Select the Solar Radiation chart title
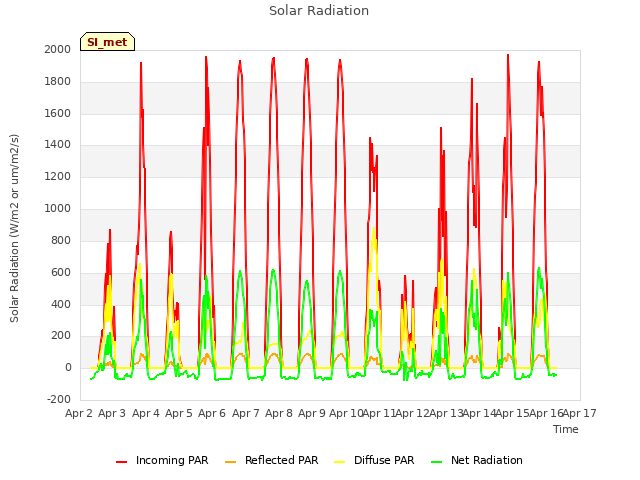This screenshot has width=640, height=480. [319, 11]
